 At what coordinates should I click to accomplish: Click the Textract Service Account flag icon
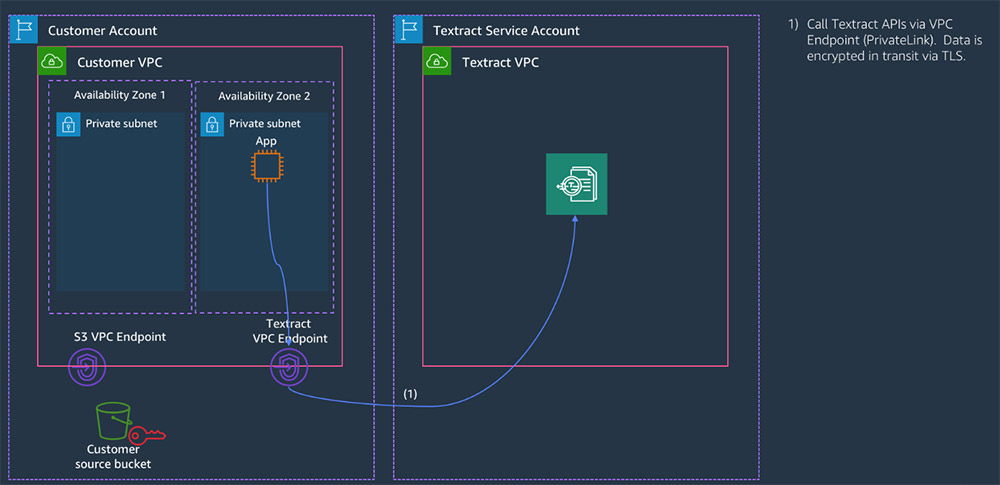[x=408, y=30]
